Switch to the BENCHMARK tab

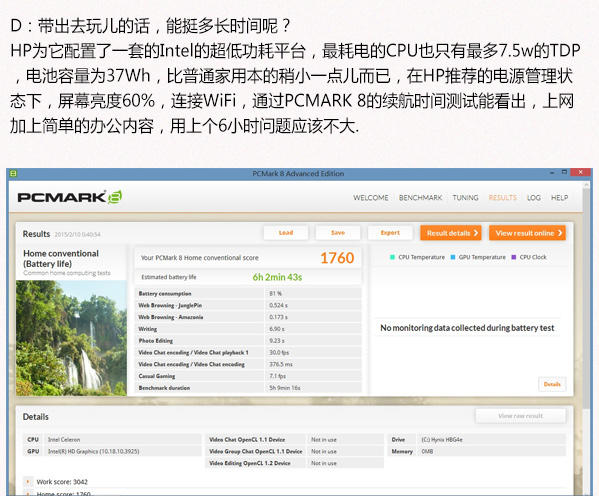pos(420,198)
